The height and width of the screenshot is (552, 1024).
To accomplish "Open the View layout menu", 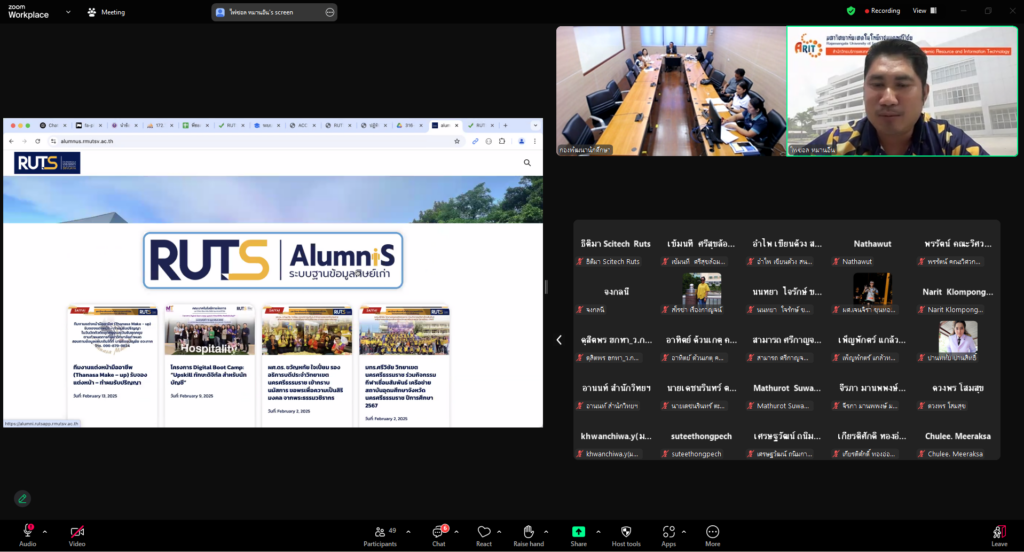I will [922, 11].
